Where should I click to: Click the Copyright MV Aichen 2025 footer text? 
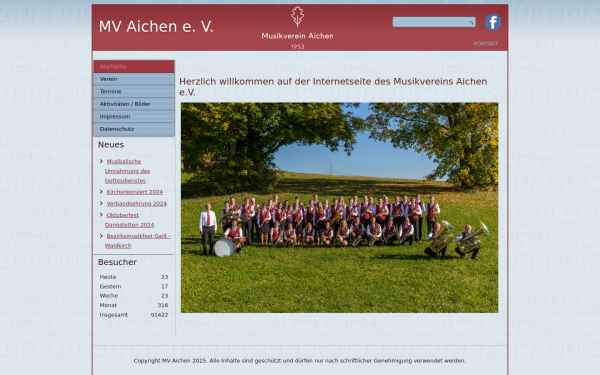tap(300, 361)
